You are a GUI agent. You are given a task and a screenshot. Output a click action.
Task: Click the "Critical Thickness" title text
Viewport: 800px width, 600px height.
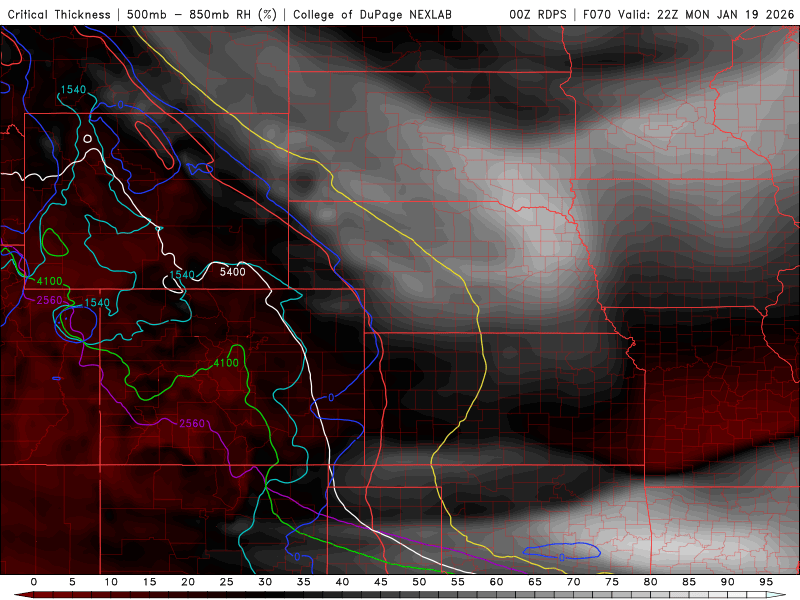pos(59,15)
